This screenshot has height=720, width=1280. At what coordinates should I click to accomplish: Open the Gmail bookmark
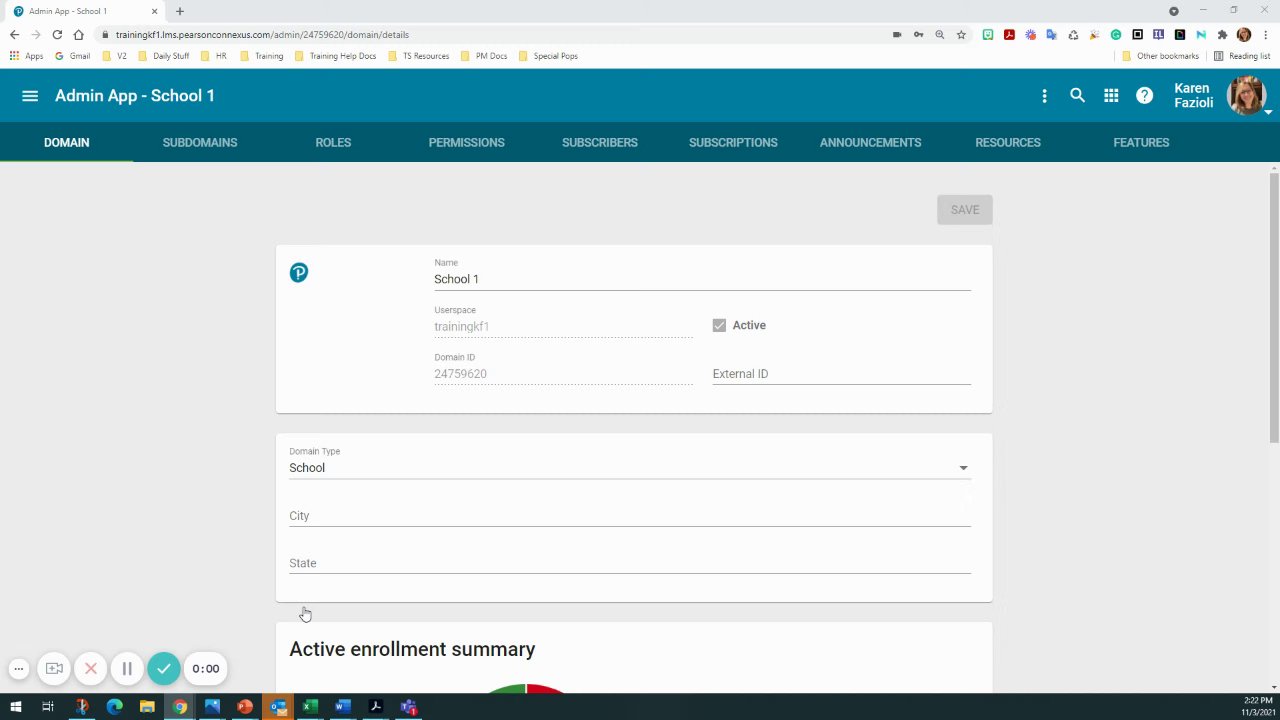(73, 56)
